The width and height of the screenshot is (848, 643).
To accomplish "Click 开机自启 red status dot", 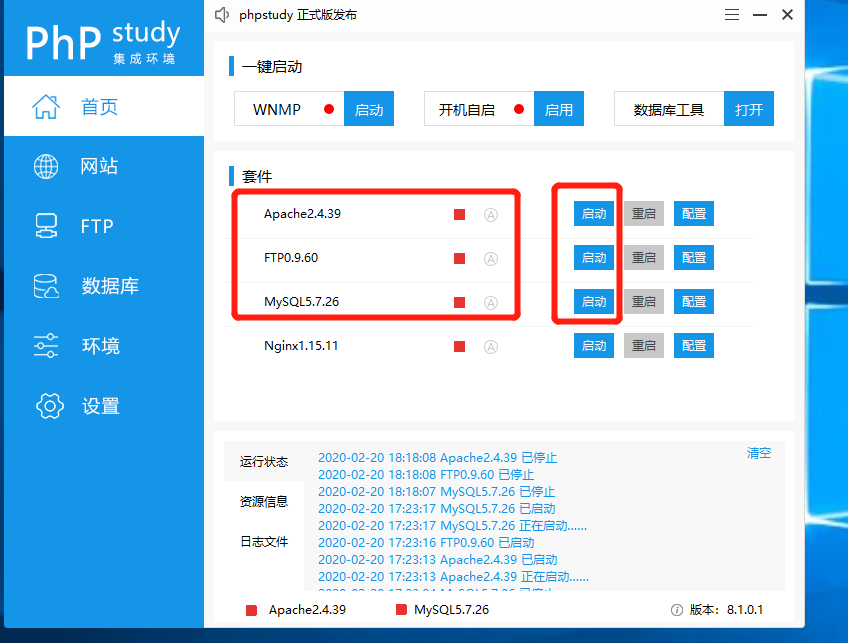I will pyautogui.click(x=519, y=109).
